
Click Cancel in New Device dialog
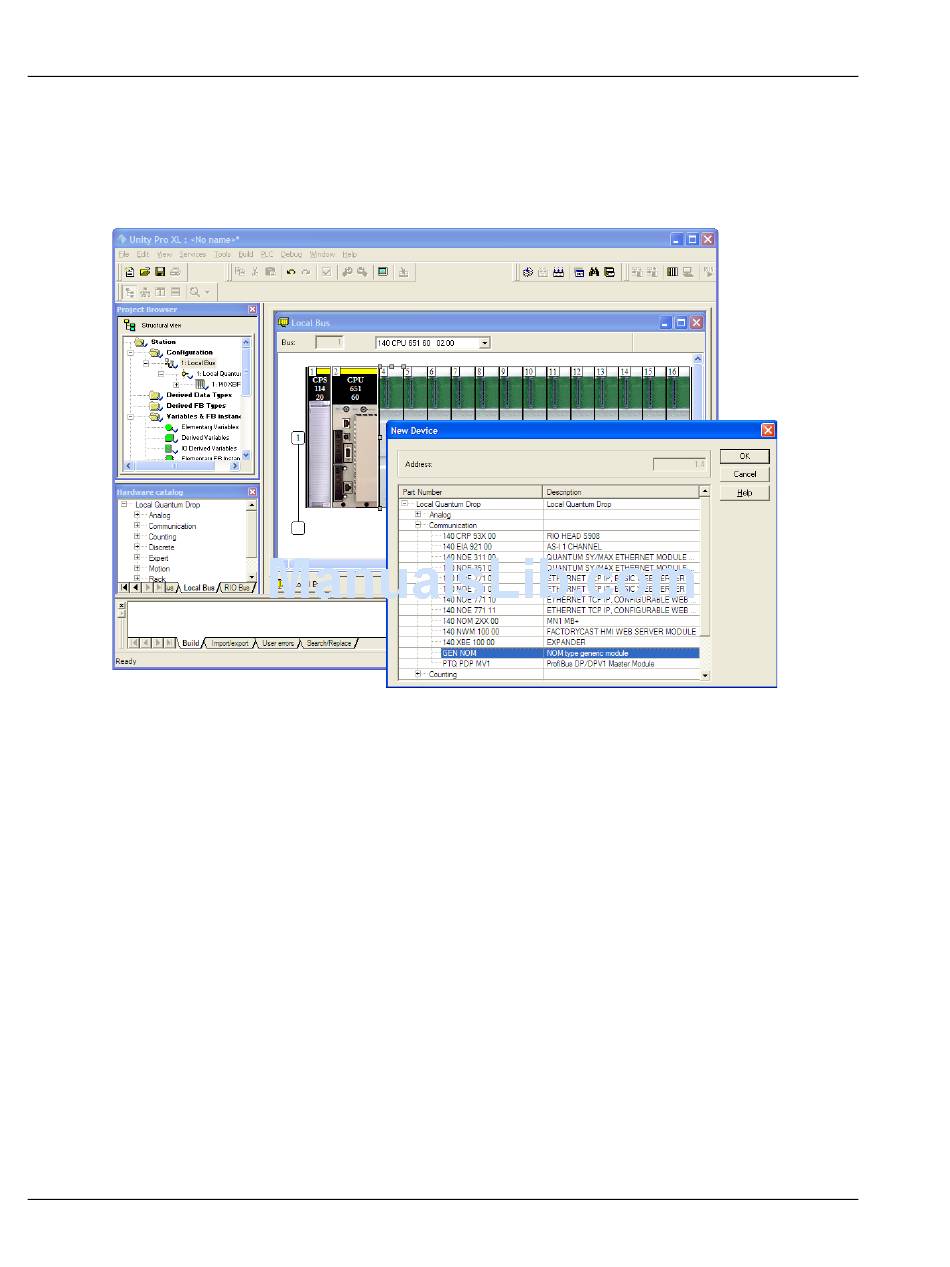coord(745,474)
